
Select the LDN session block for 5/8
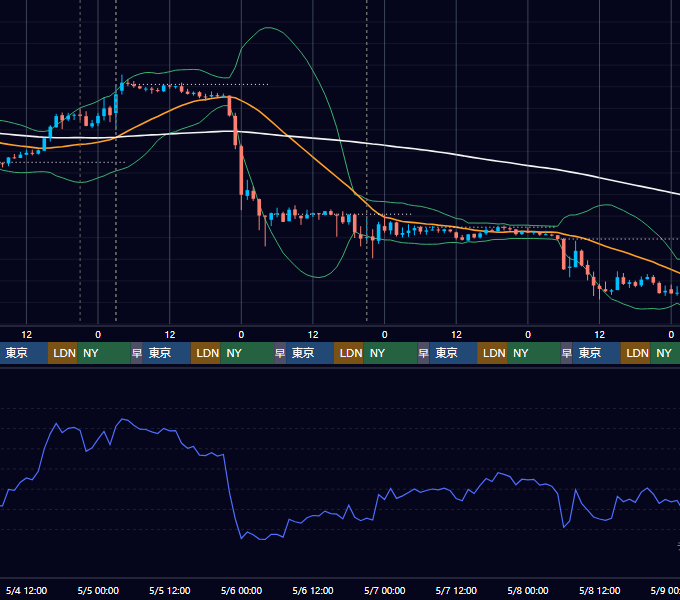(x=635, y=353)
